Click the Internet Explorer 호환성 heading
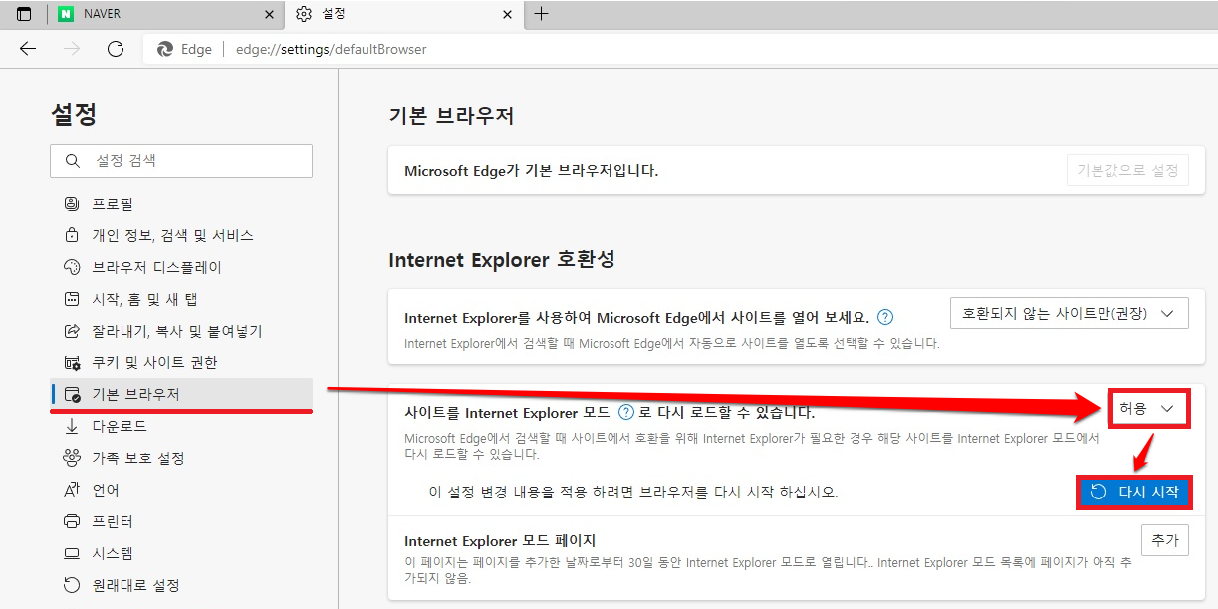Viewport: 1218px width, 609px height. click(x=501, y=260)
